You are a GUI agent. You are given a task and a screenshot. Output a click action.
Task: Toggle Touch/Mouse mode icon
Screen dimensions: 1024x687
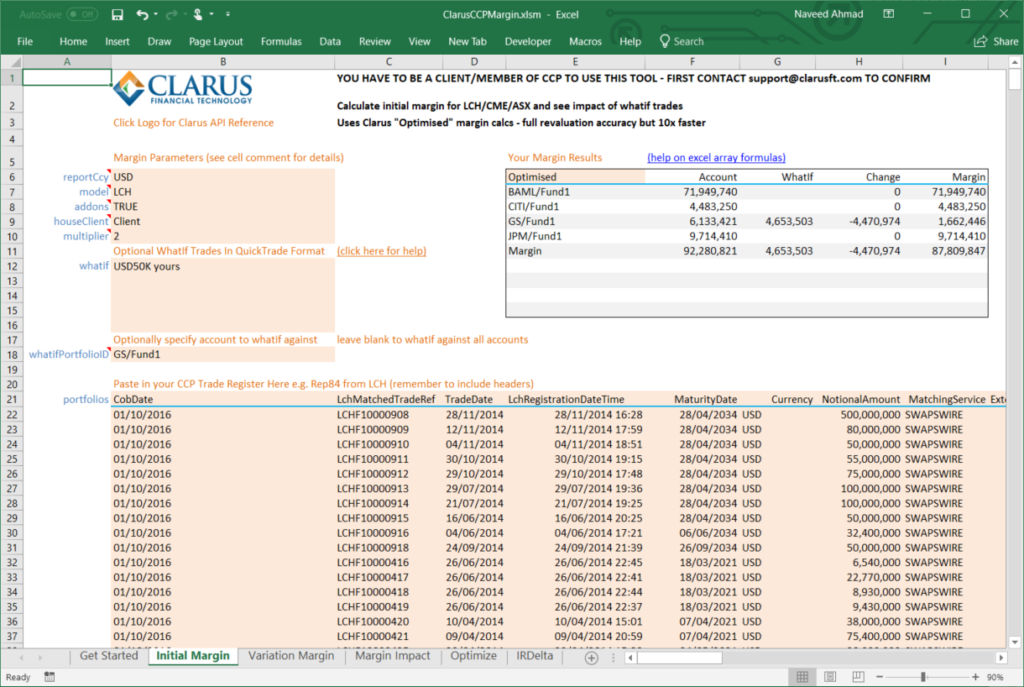198,14
